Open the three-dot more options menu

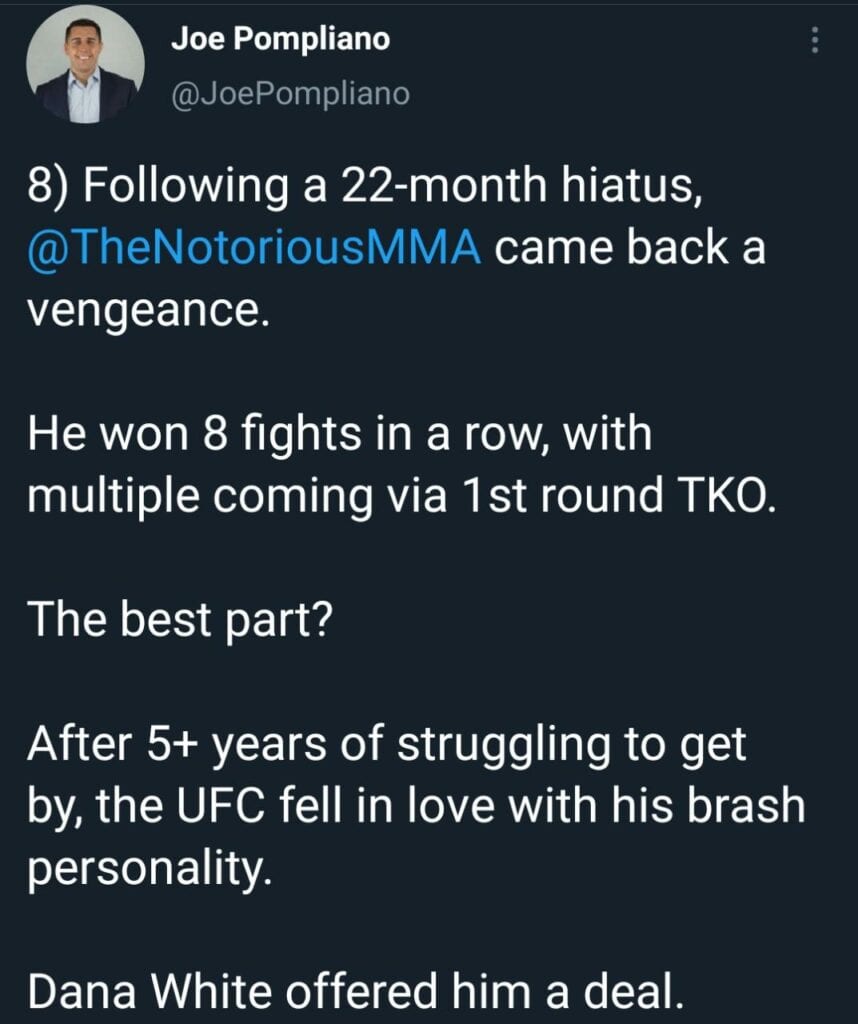[x=814, y=41]
